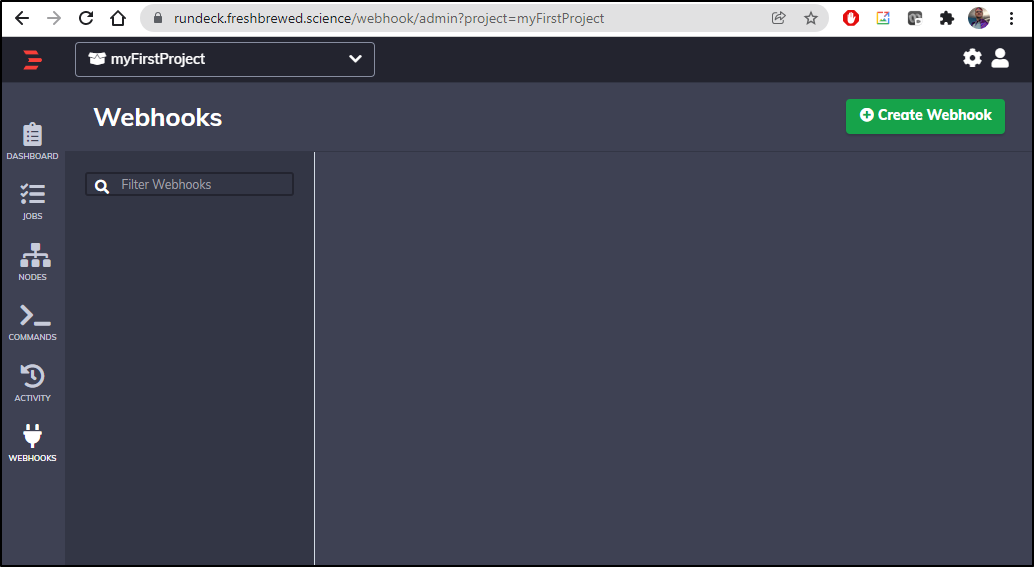Click the Rundeck logo icon
1034x567 pixels.
pyautogui.click(x=32, y=59)
